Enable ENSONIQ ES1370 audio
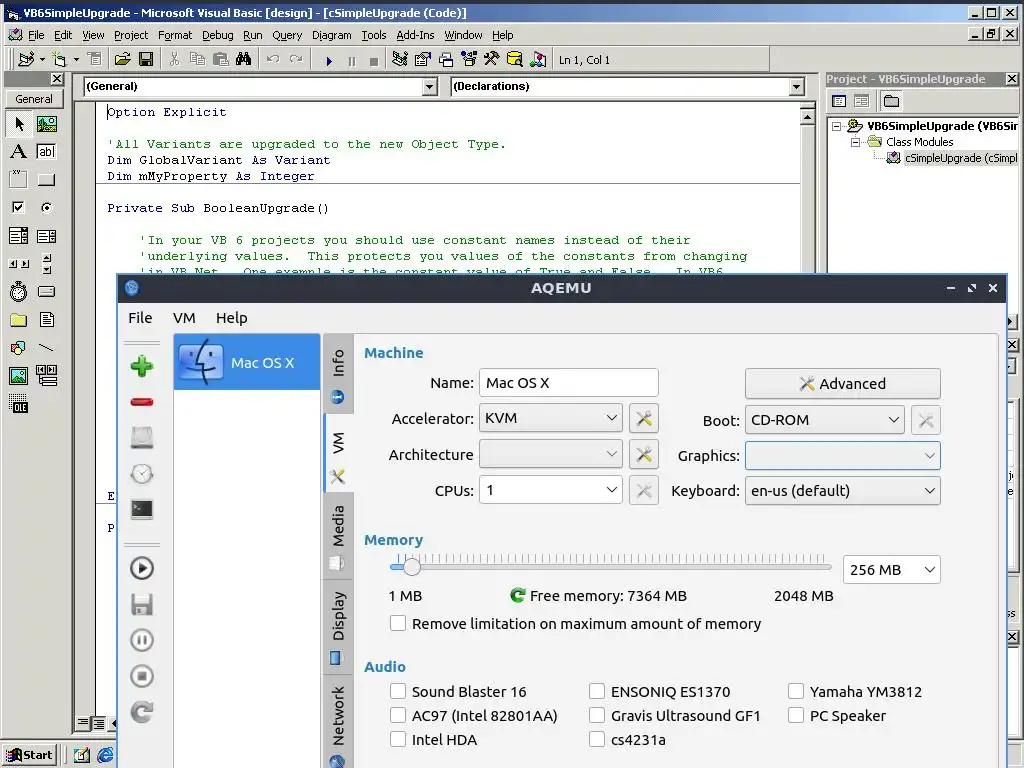The image size is (1024, 768). tap(597, 691)
